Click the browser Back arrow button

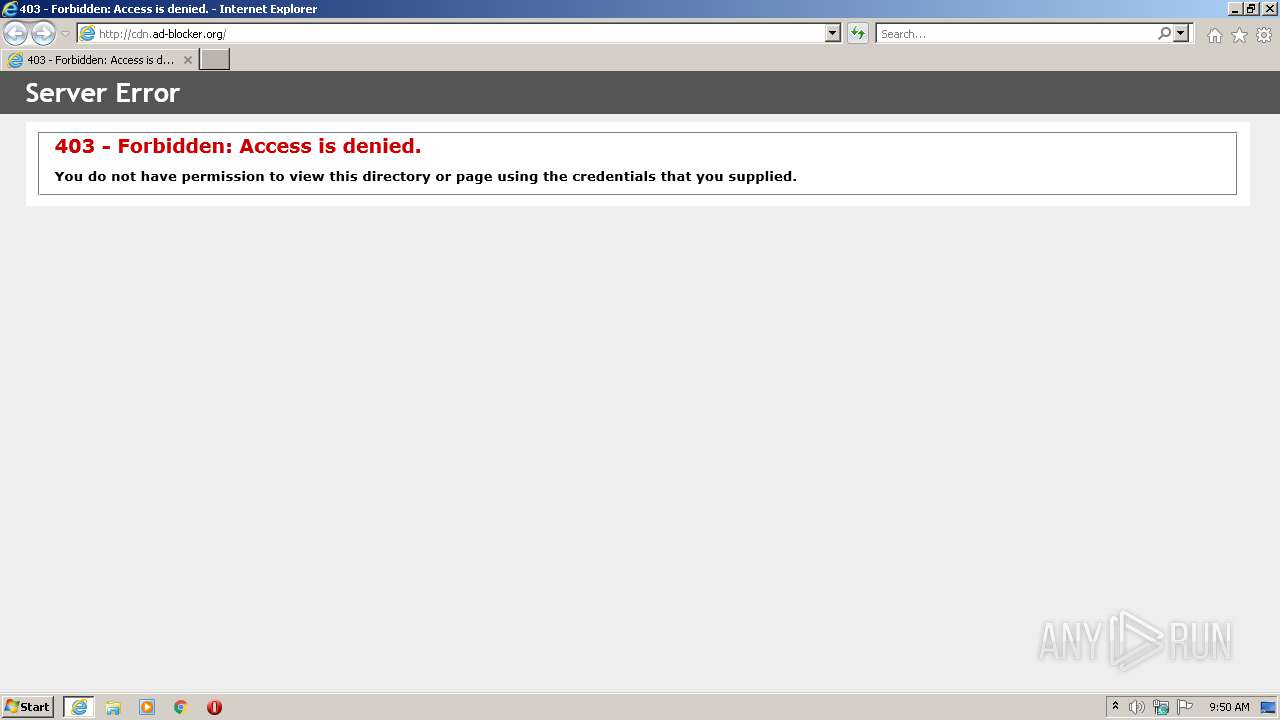pyautogui.click(x=15, y=33)
